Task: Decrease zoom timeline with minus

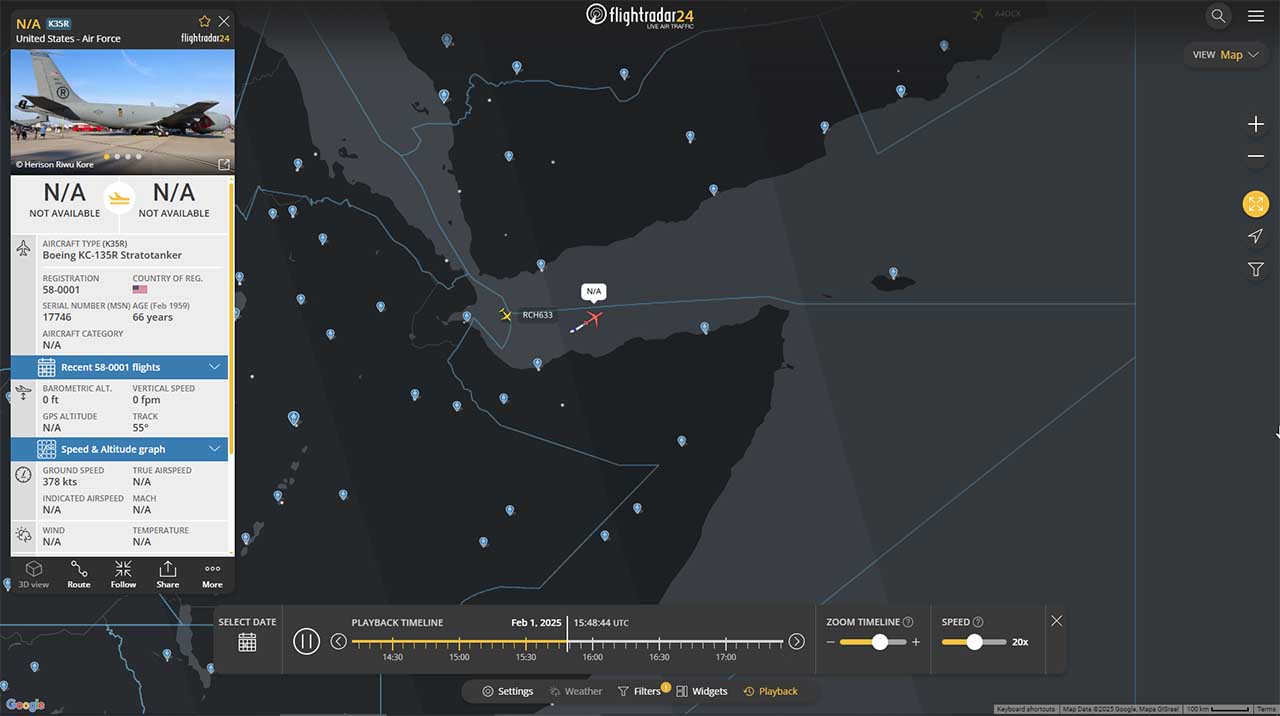Action: point(830,642)
